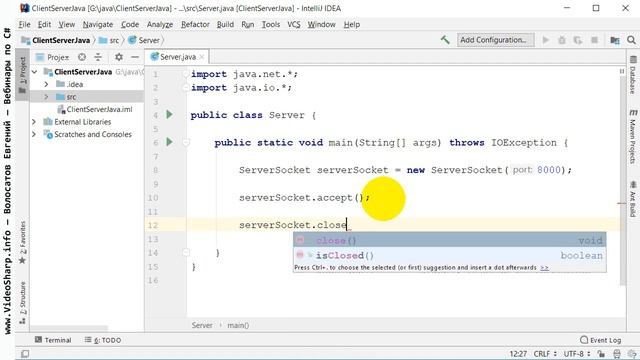Open the Refactor menu
This screenshot has width=640, height=360.
click(195, 24)
